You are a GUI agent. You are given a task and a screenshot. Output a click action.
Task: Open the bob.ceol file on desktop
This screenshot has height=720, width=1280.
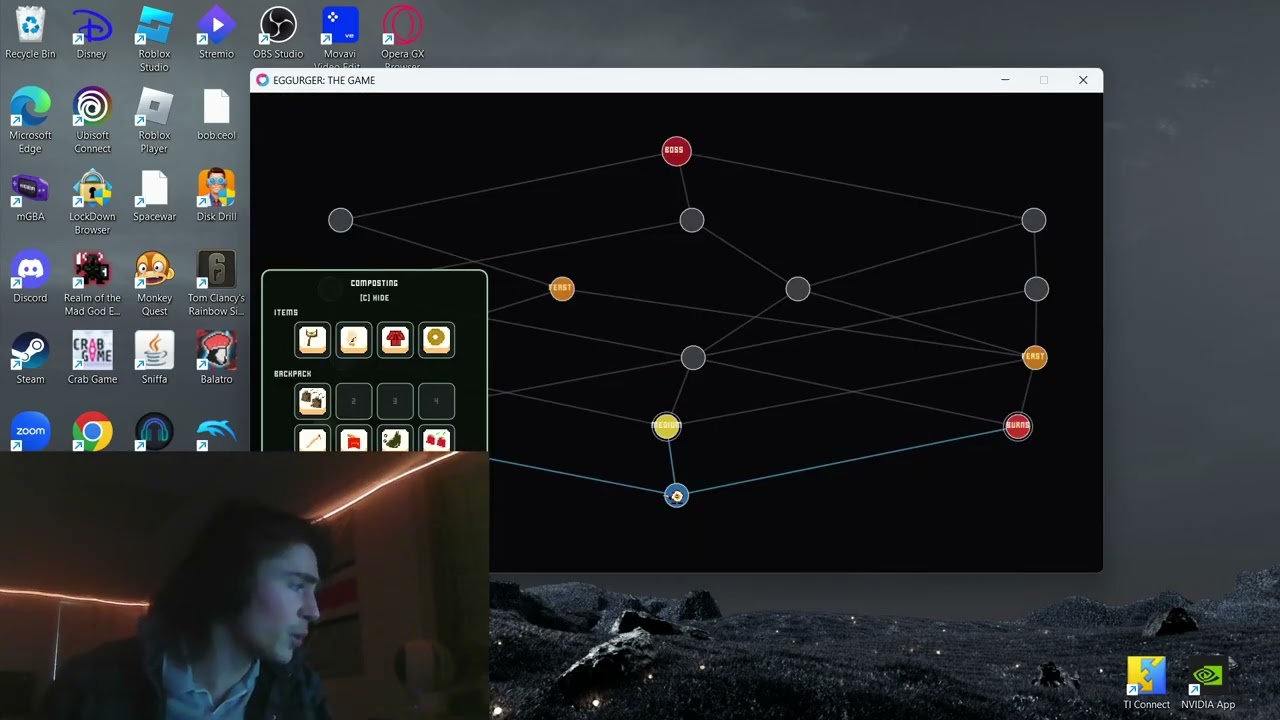pos(216,115)
